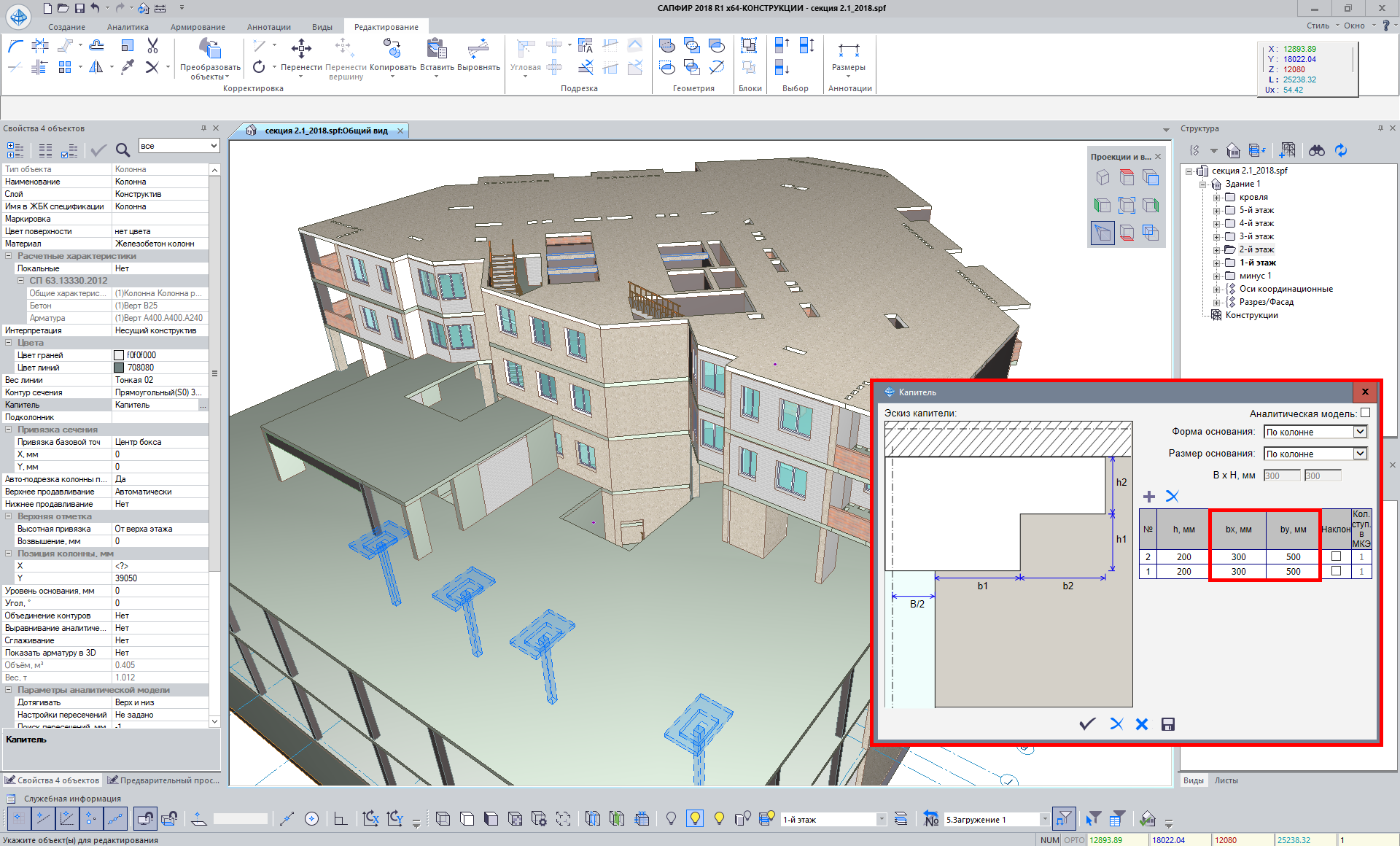1400x846 pixels.
Task: Open Форма основания dropdown
Action: [x=1360, y=432]
